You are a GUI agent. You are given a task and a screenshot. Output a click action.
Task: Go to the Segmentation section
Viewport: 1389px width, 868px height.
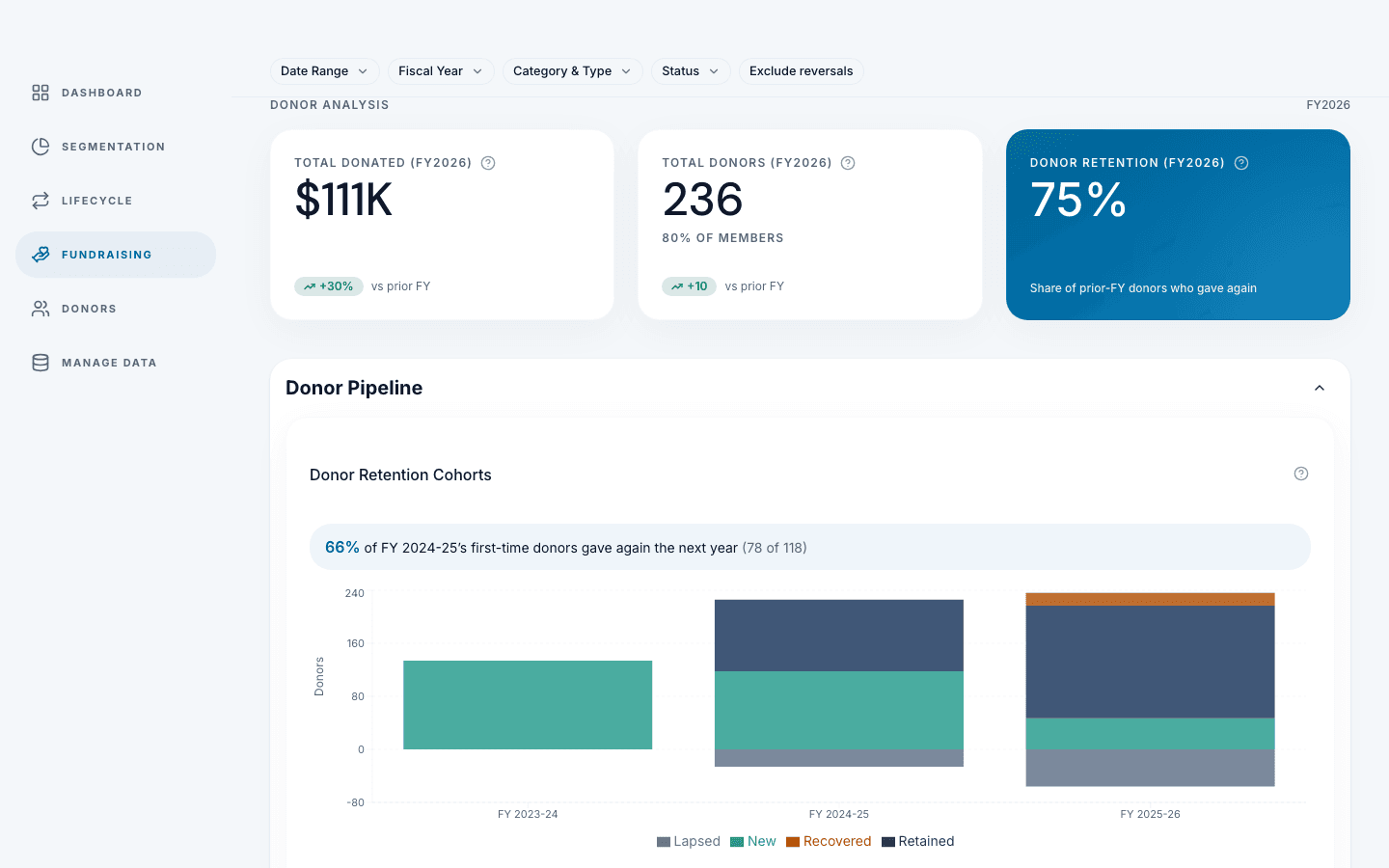[x=116, y=147]
